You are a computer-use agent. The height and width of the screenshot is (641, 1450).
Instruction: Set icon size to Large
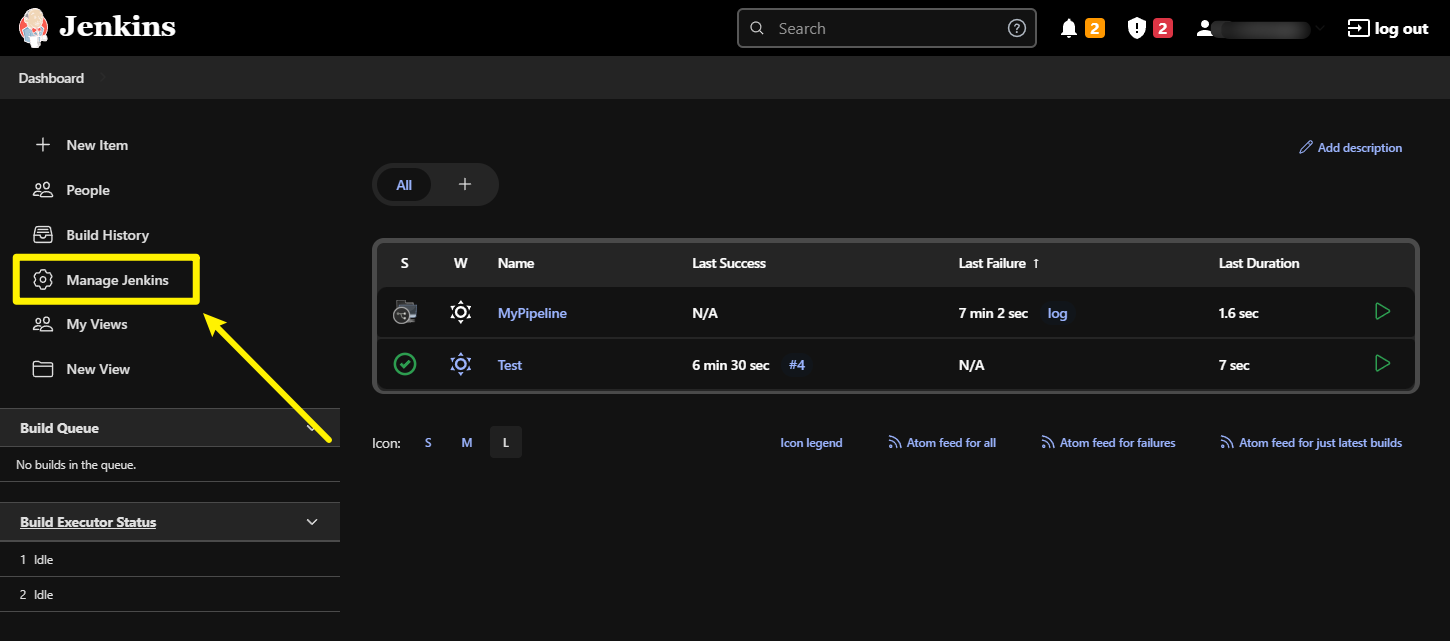(x=505, y=443)
